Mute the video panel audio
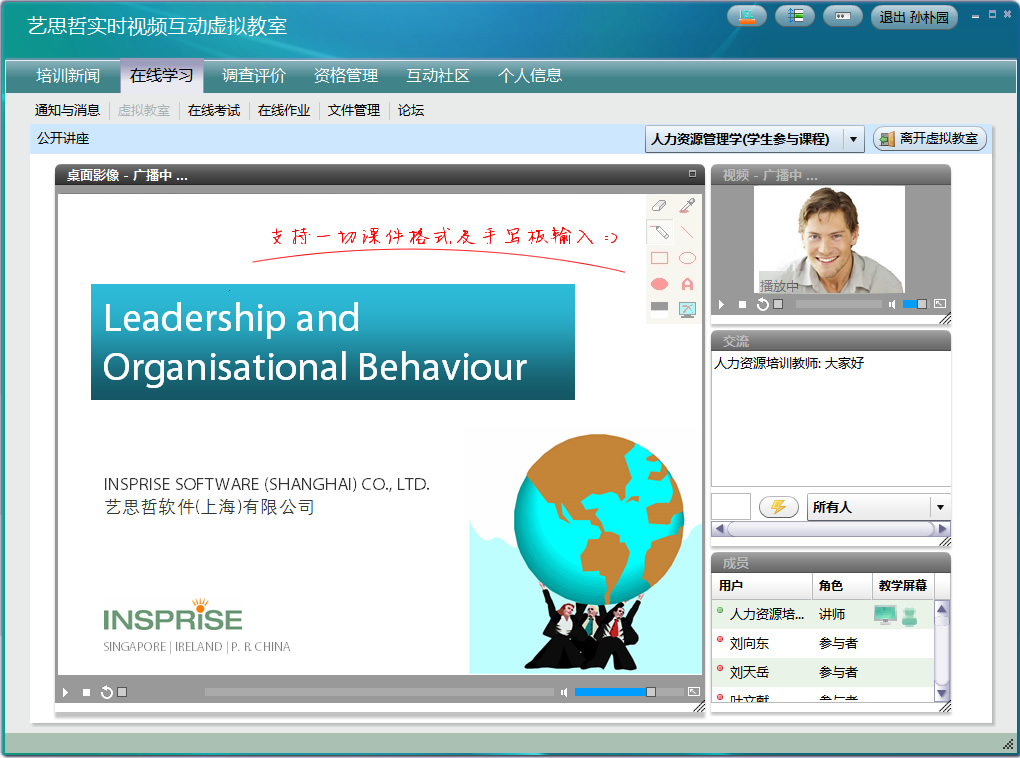 pos(892,305)
